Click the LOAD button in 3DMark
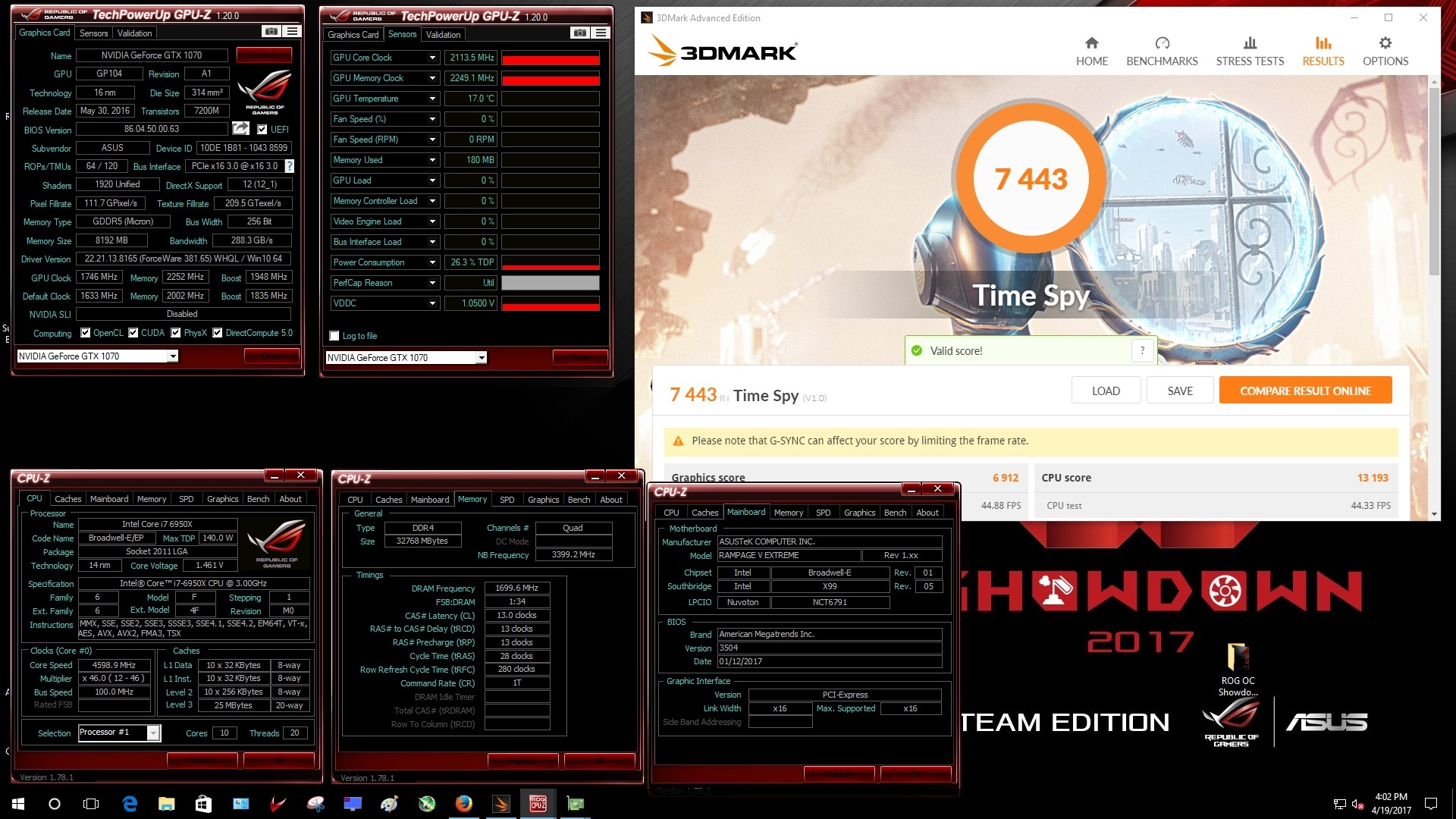 tap(1106, 391)
